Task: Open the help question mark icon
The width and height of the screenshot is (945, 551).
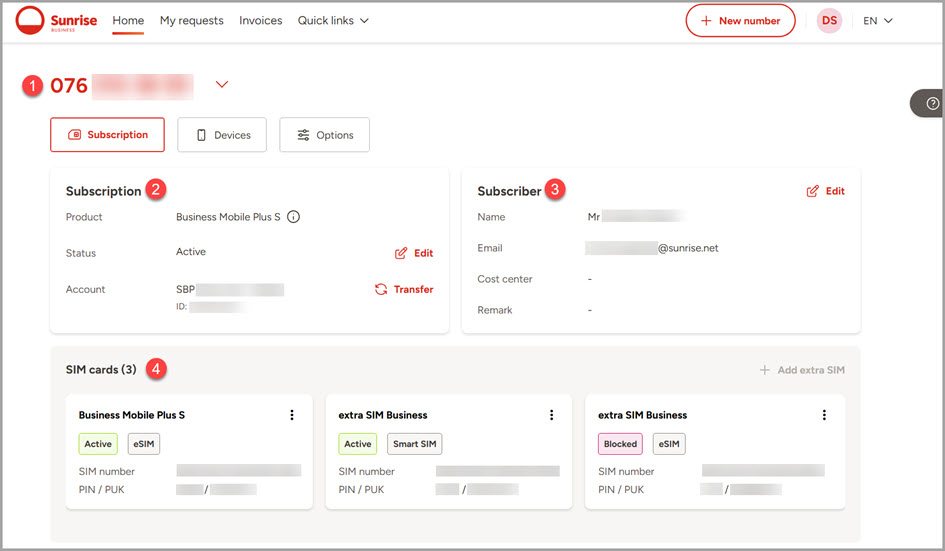Action: pos(932,103)
